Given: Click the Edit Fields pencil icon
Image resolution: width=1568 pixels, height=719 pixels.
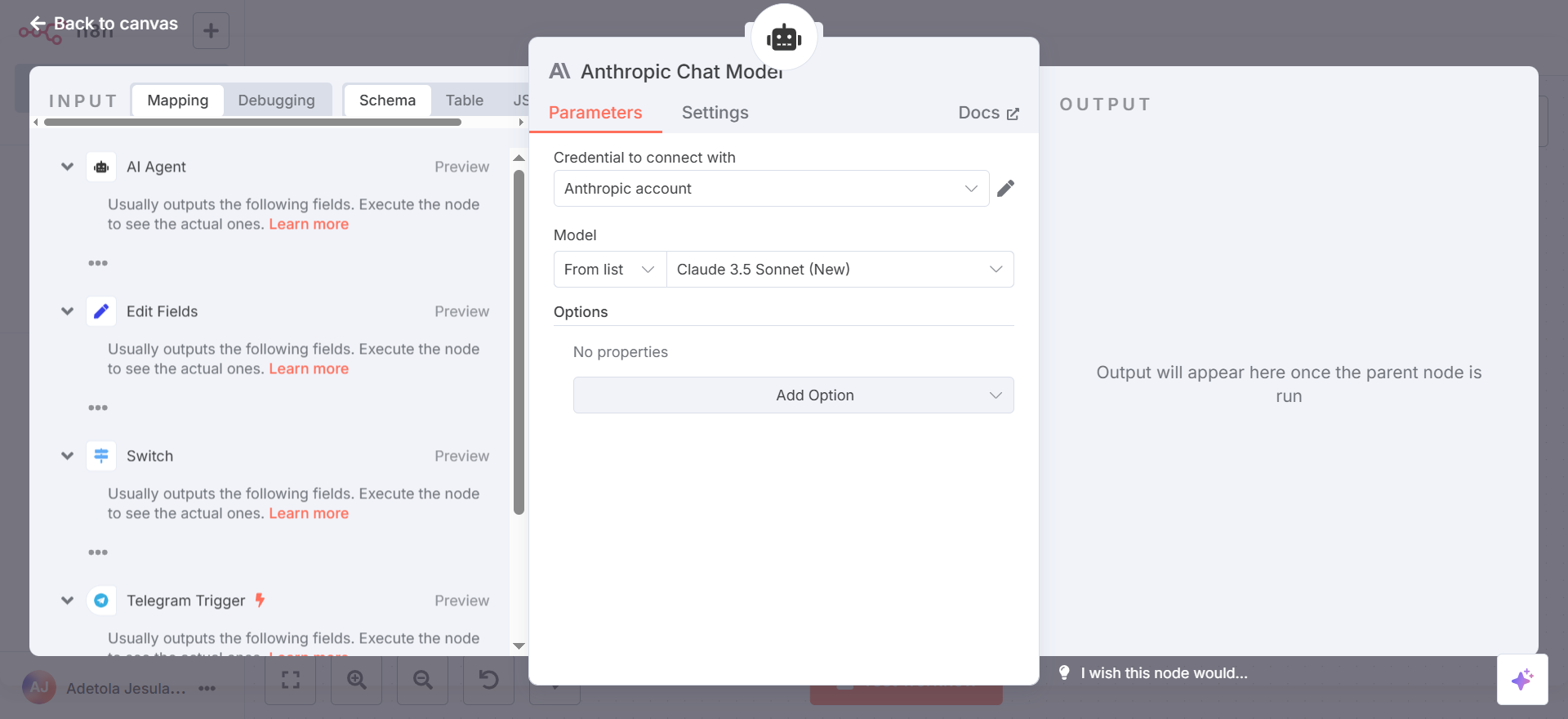Looking at the screenshot, I should pos(101,311).
